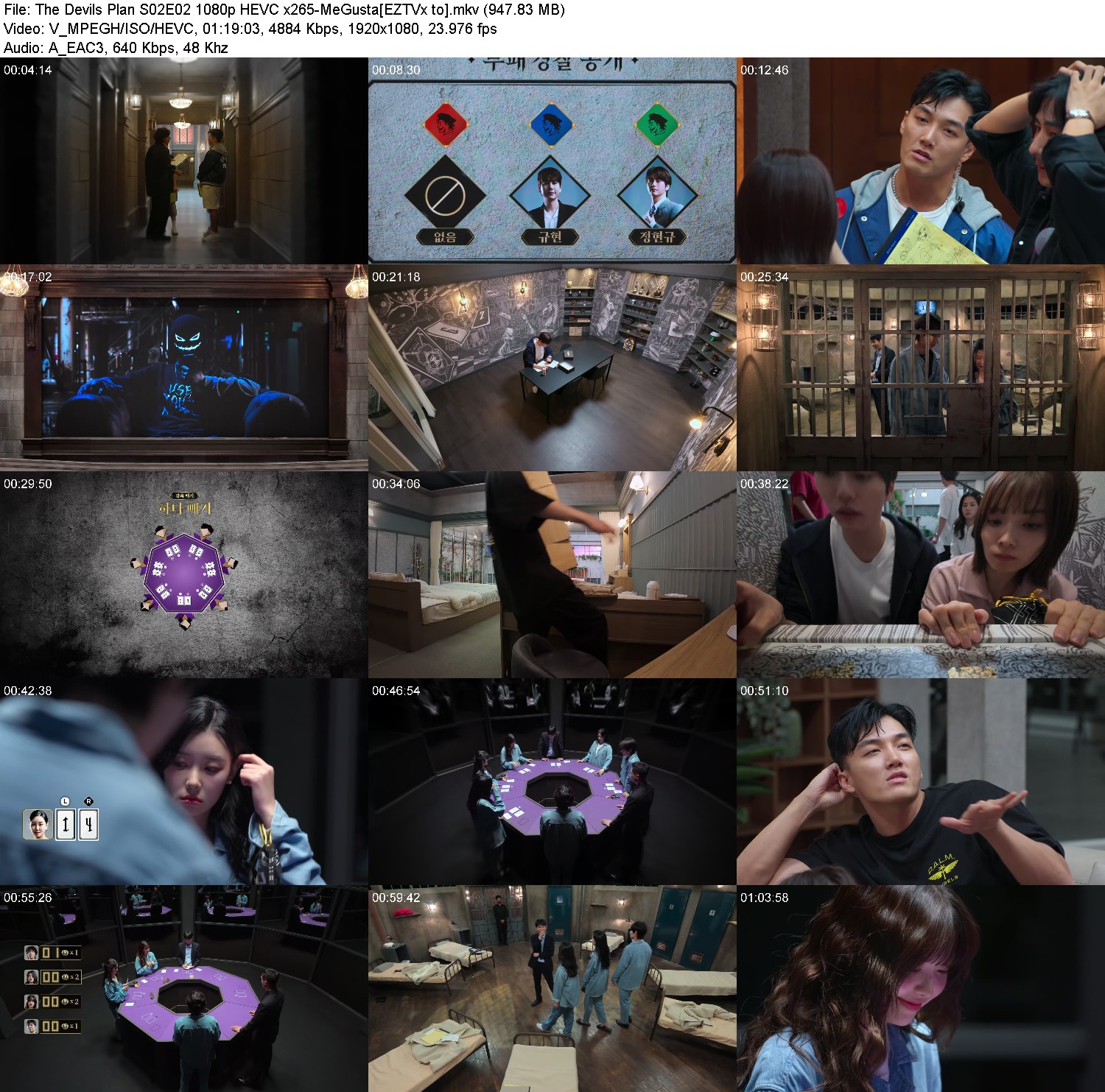Click the Audio info line

coord(116,48)
